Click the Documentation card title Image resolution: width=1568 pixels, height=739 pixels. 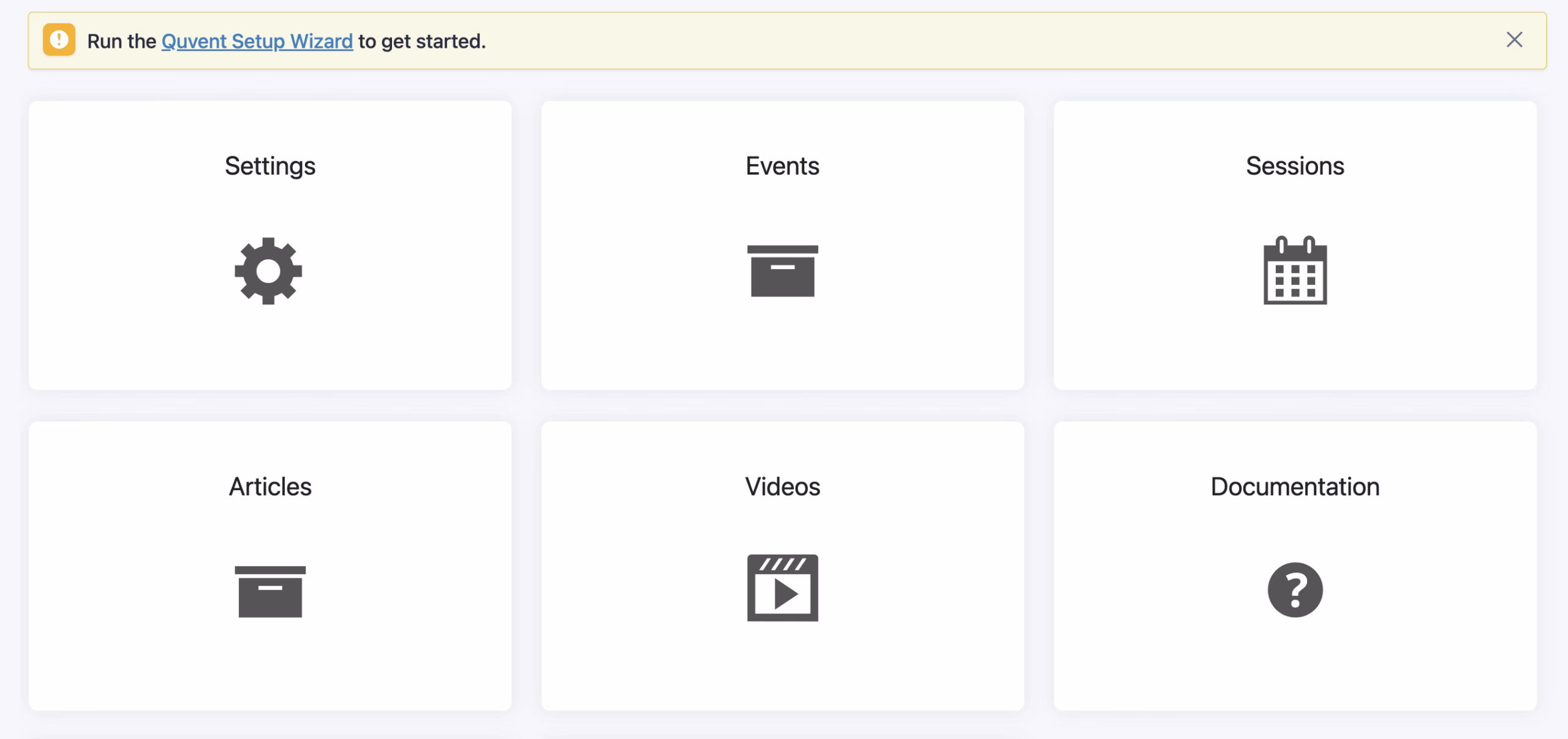[1295, 487]
